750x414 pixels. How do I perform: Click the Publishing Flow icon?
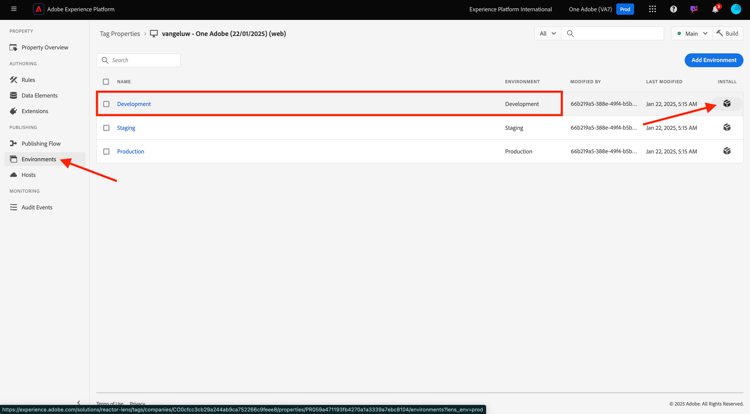click(x=13, y=143)
